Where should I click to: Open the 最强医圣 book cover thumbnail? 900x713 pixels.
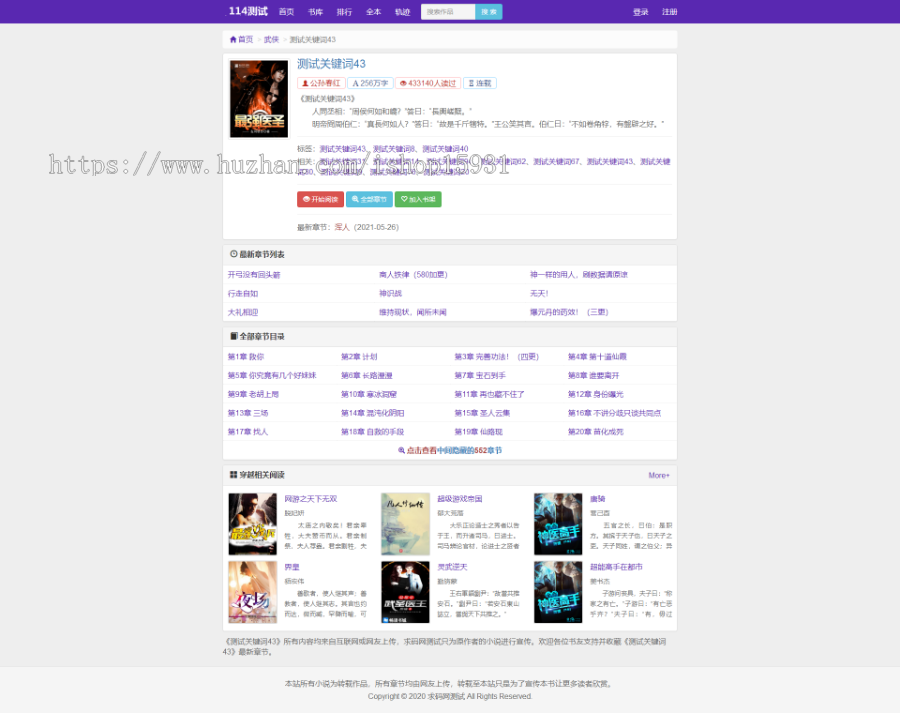[259, 99]
